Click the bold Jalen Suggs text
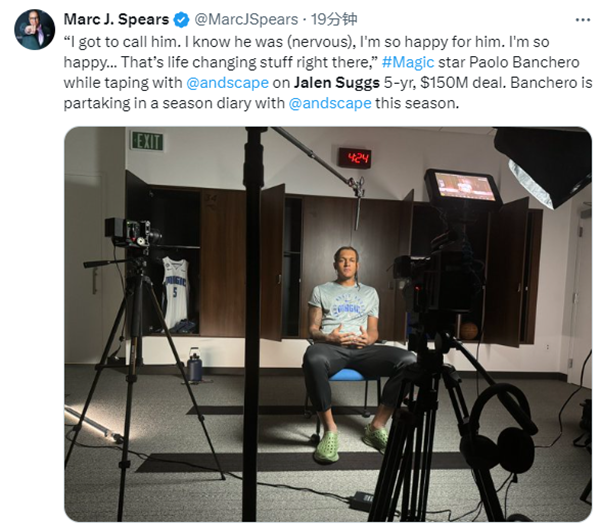The image size is (600, 524). pyautogui.click(x=337, y=83)
